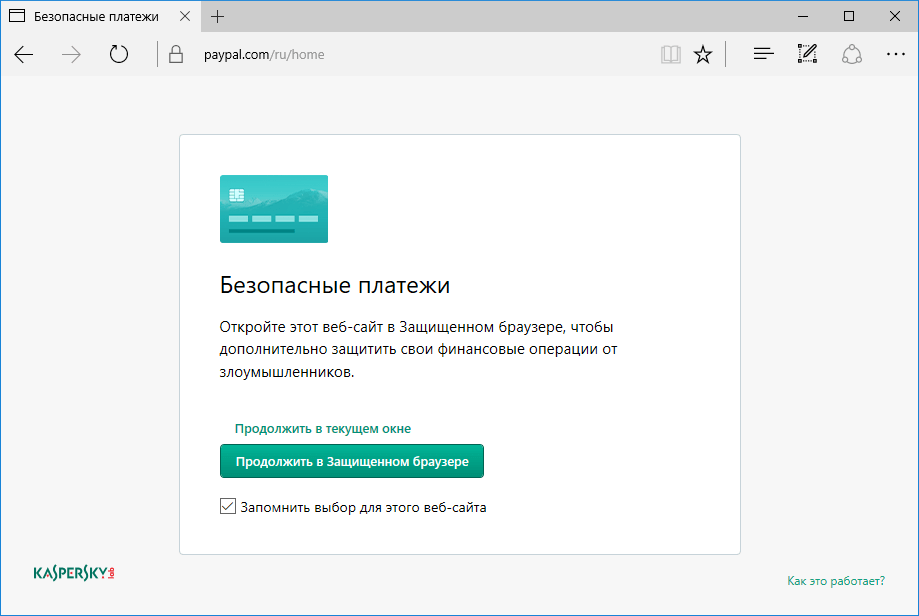Viewport: 919px width, 616px height.
Task: View site security via the lock icon
Action: click(175, 54)
